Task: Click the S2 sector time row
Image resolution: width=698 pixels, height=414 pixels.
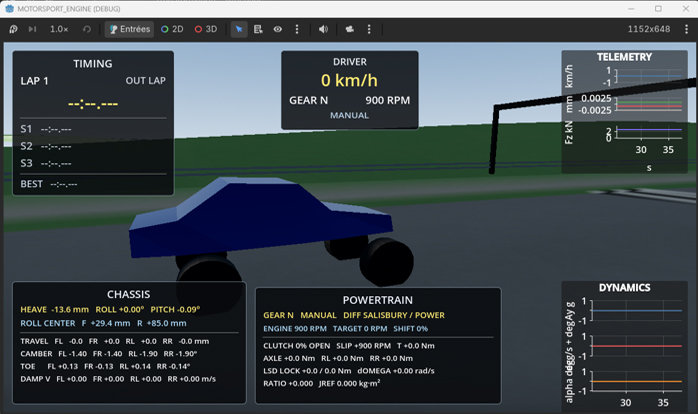Action: tap(46, 146)
